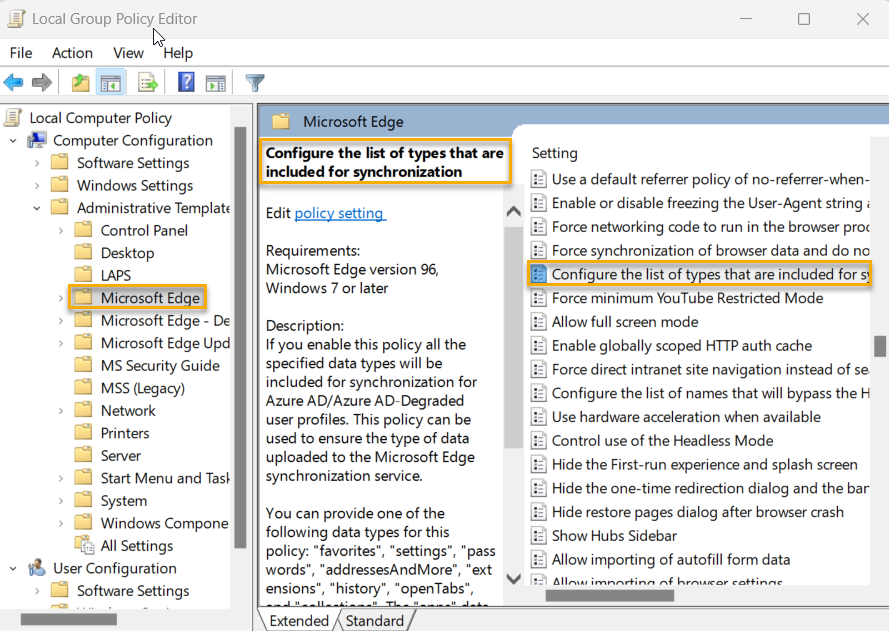Open the View menu
The height and width of the screenshot is (631, 889).
coord(128,53)
